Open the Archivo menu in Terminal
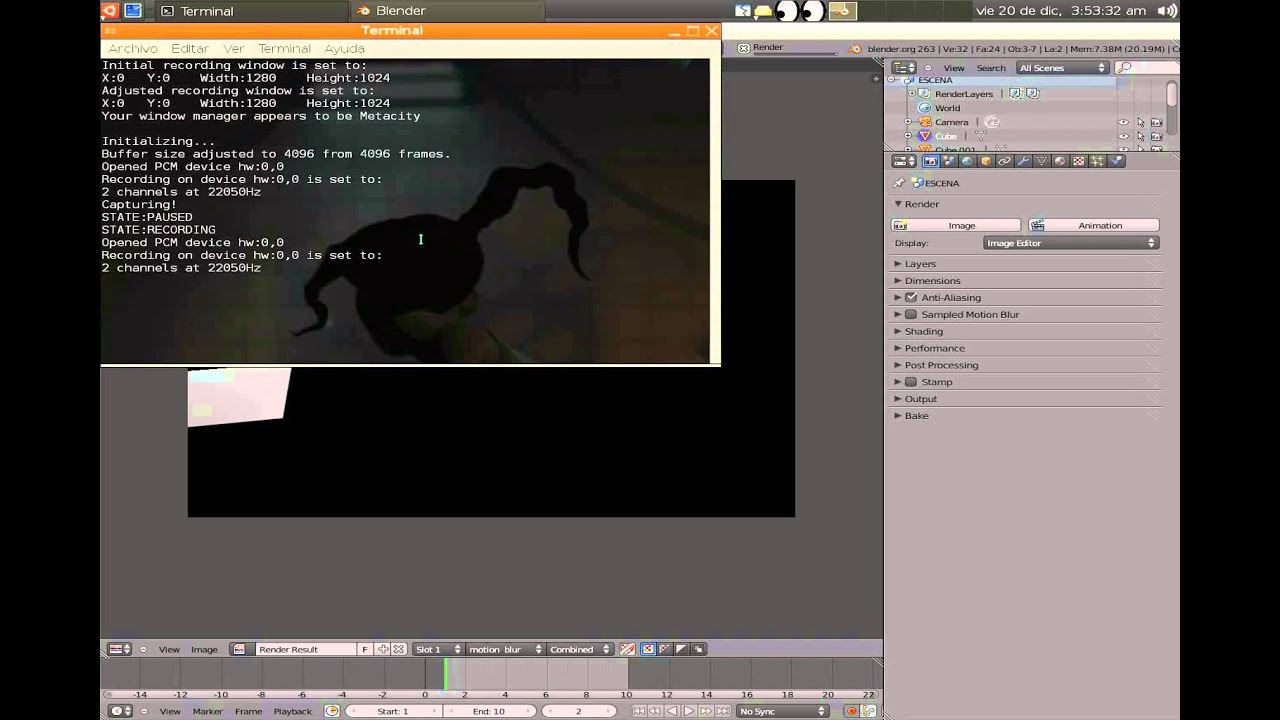Screen dimensions: 1280x720 click(132, 48)
